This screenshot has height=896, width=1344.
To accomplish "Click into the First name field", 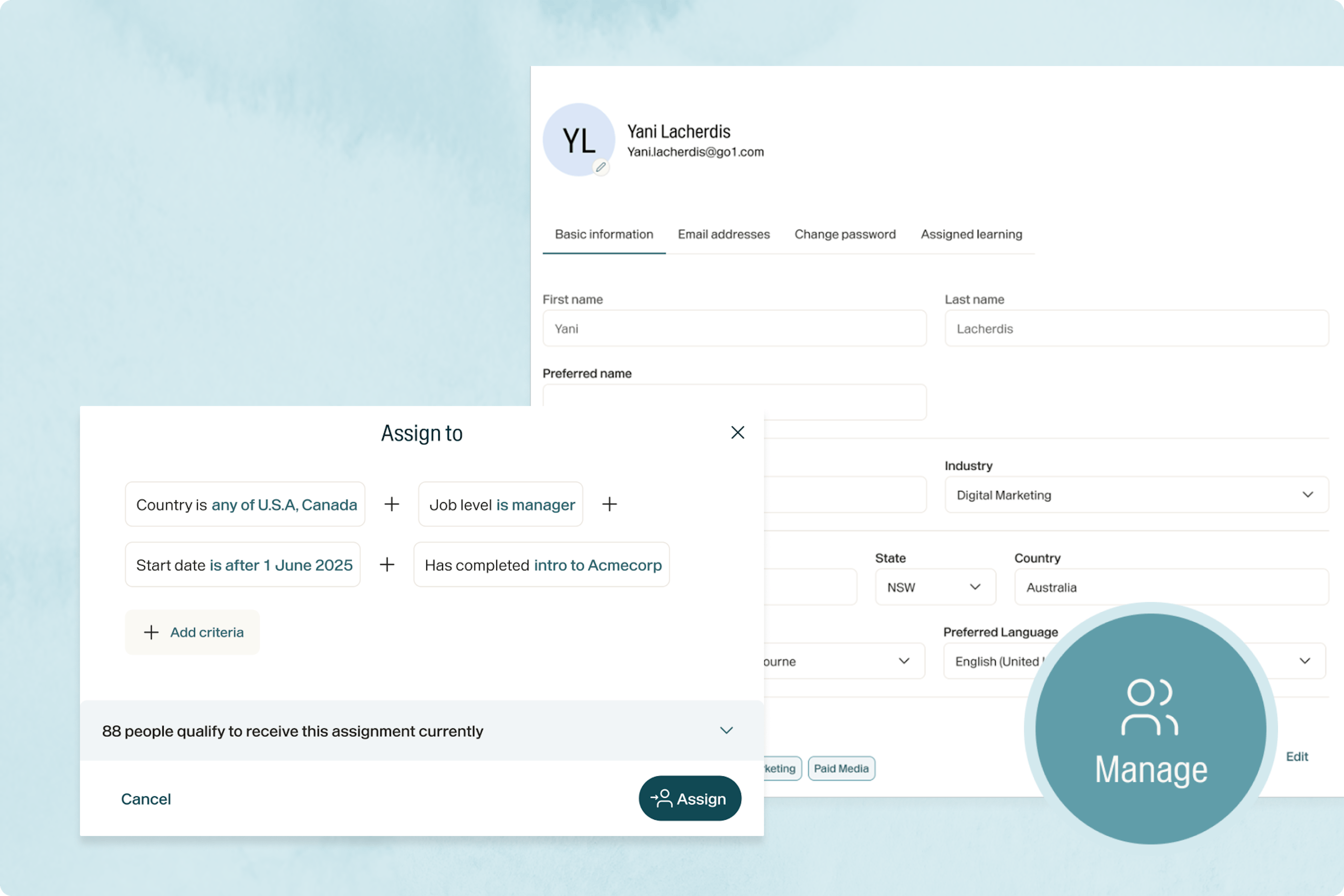I will click(x=734, y=329).
